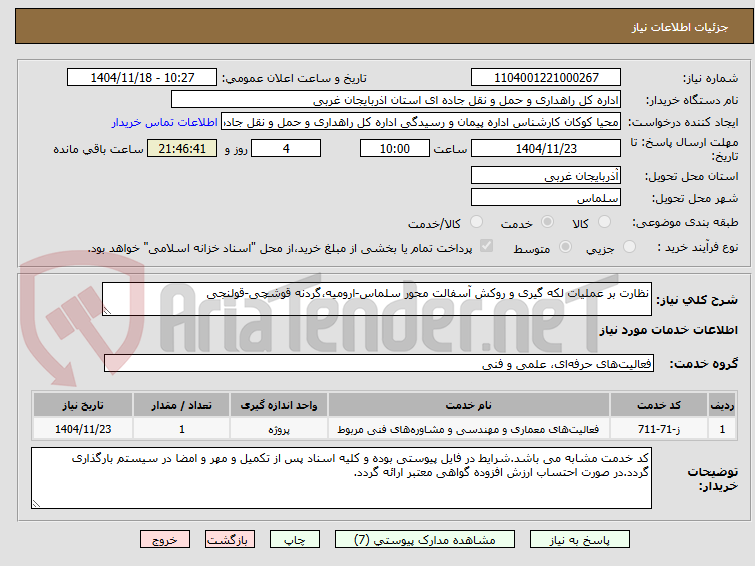Click the remaining time field 21:46:41

182,148
